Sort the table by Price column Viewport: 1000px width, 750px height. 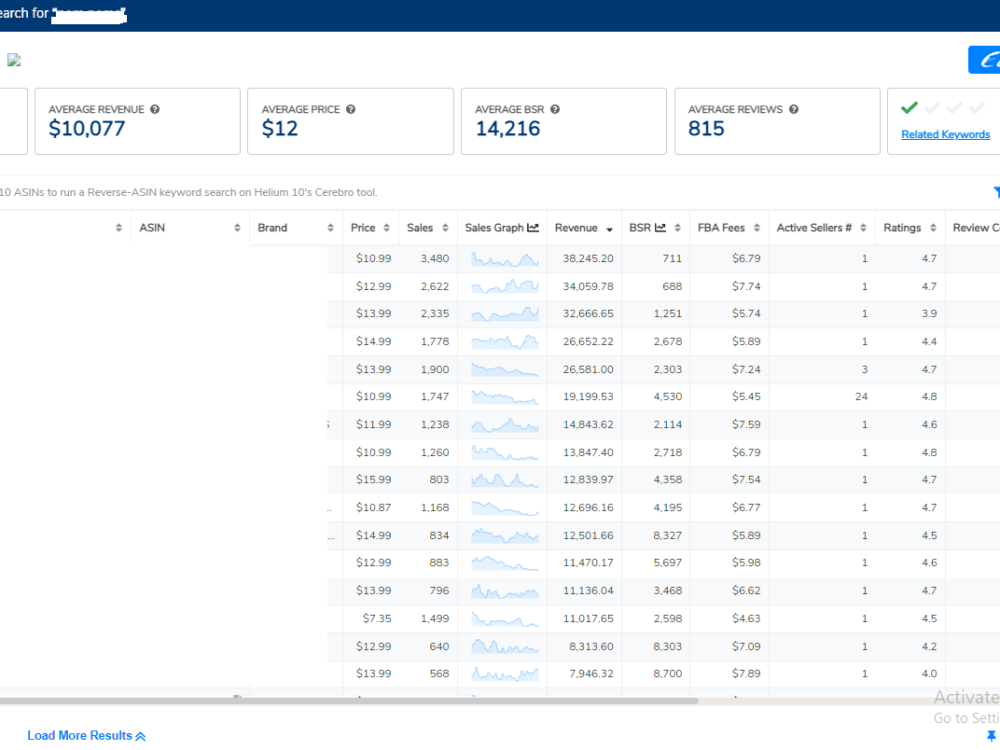386,228
